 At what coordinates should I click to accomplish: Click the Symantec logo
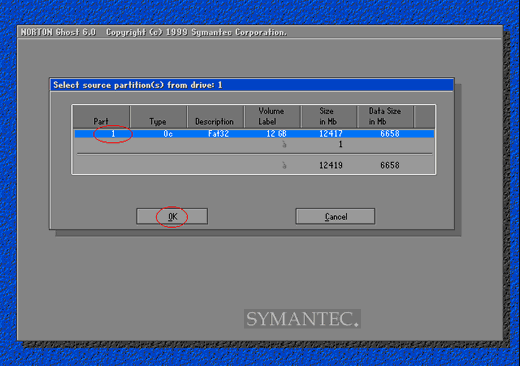[x=302, y=319]
